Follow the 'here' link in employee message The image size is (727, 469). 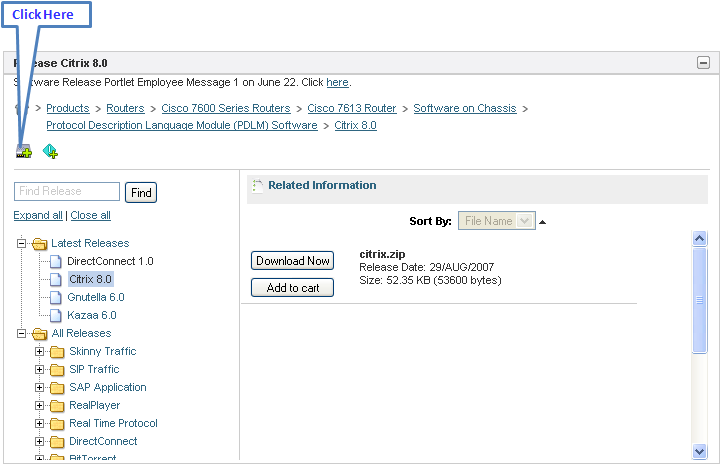point(337,82)
